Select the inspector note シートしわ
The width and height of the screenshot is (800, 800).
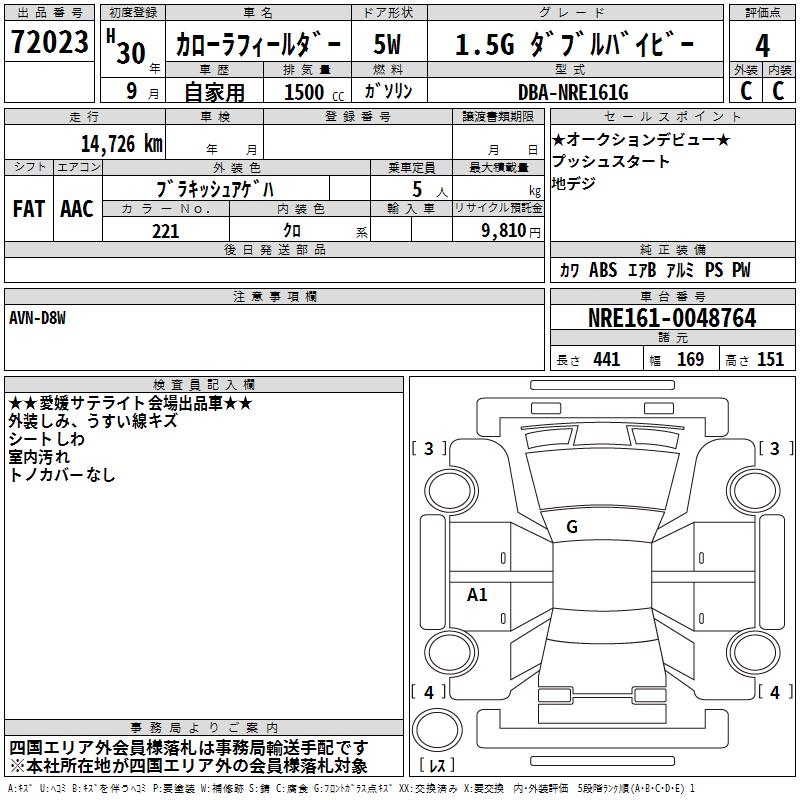click(x=46, y=439)
